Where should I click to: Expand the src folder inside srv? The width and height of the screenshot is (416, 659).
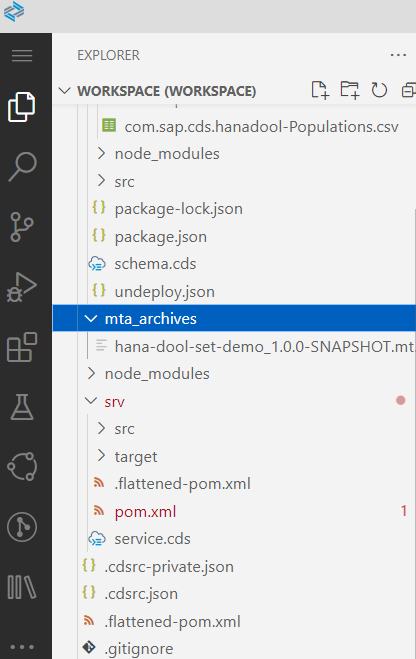[x=101, y=429]
